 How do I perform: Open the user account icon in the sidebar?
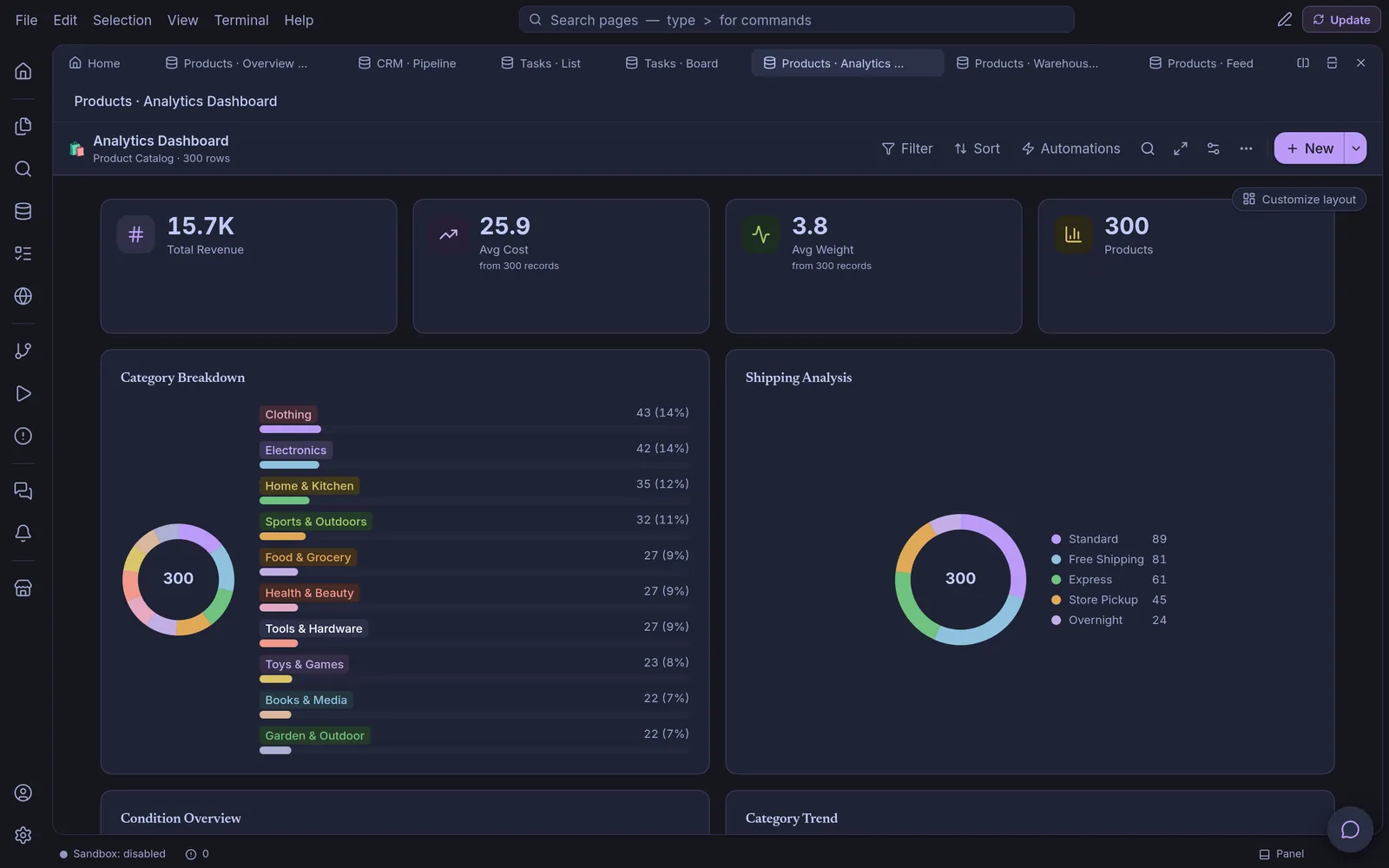point(23,792)
